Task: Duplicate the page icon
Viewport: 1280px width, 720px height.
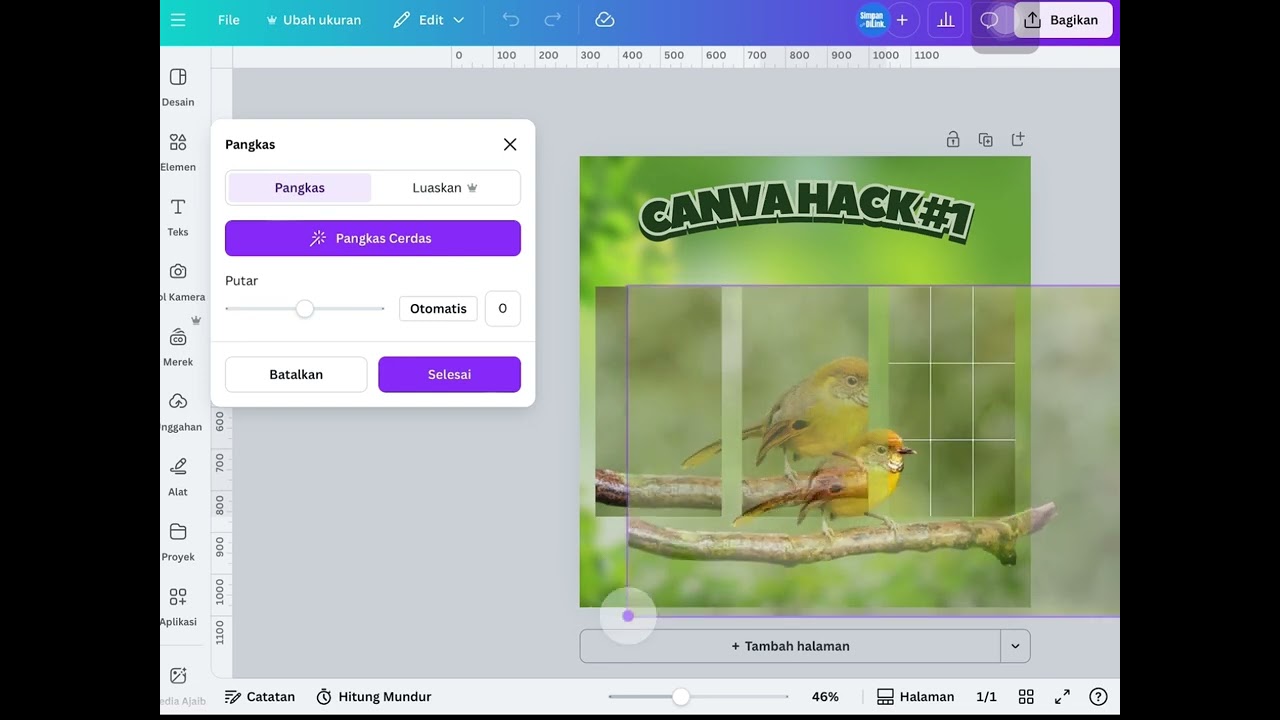Action: [985, 140]
